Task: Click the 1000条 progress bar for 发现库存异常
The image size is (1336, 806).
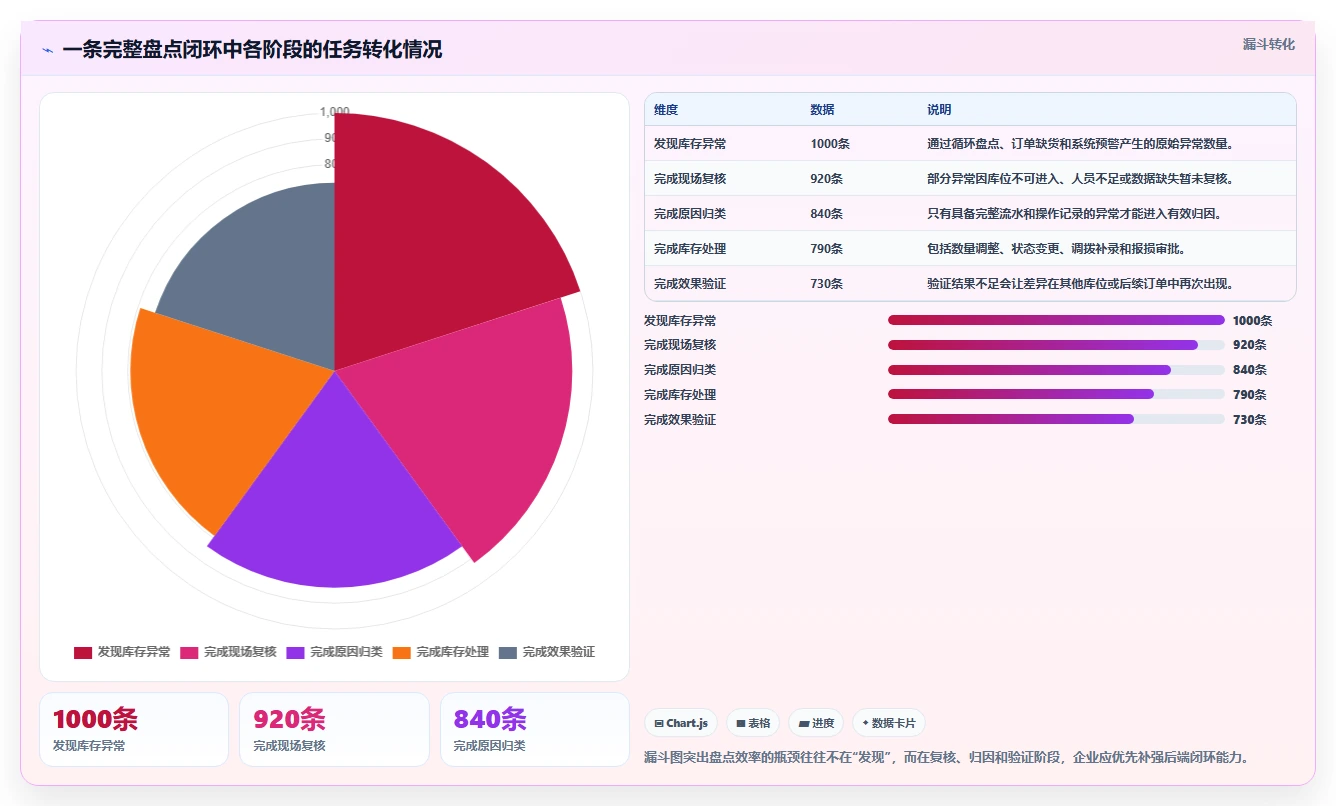Action: pos(1056,320)
